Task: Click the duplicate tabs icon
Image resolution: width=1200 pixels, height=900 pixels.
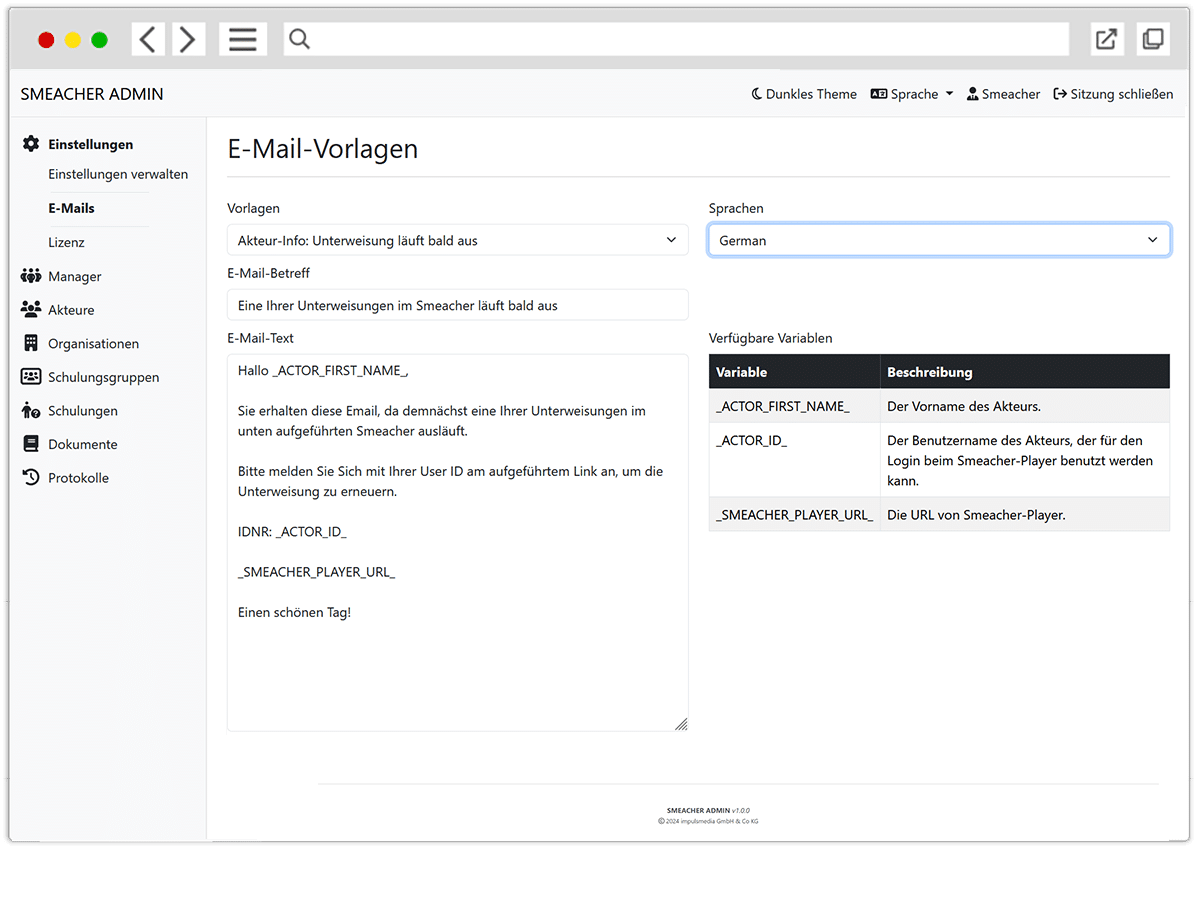Action: 1153,39
